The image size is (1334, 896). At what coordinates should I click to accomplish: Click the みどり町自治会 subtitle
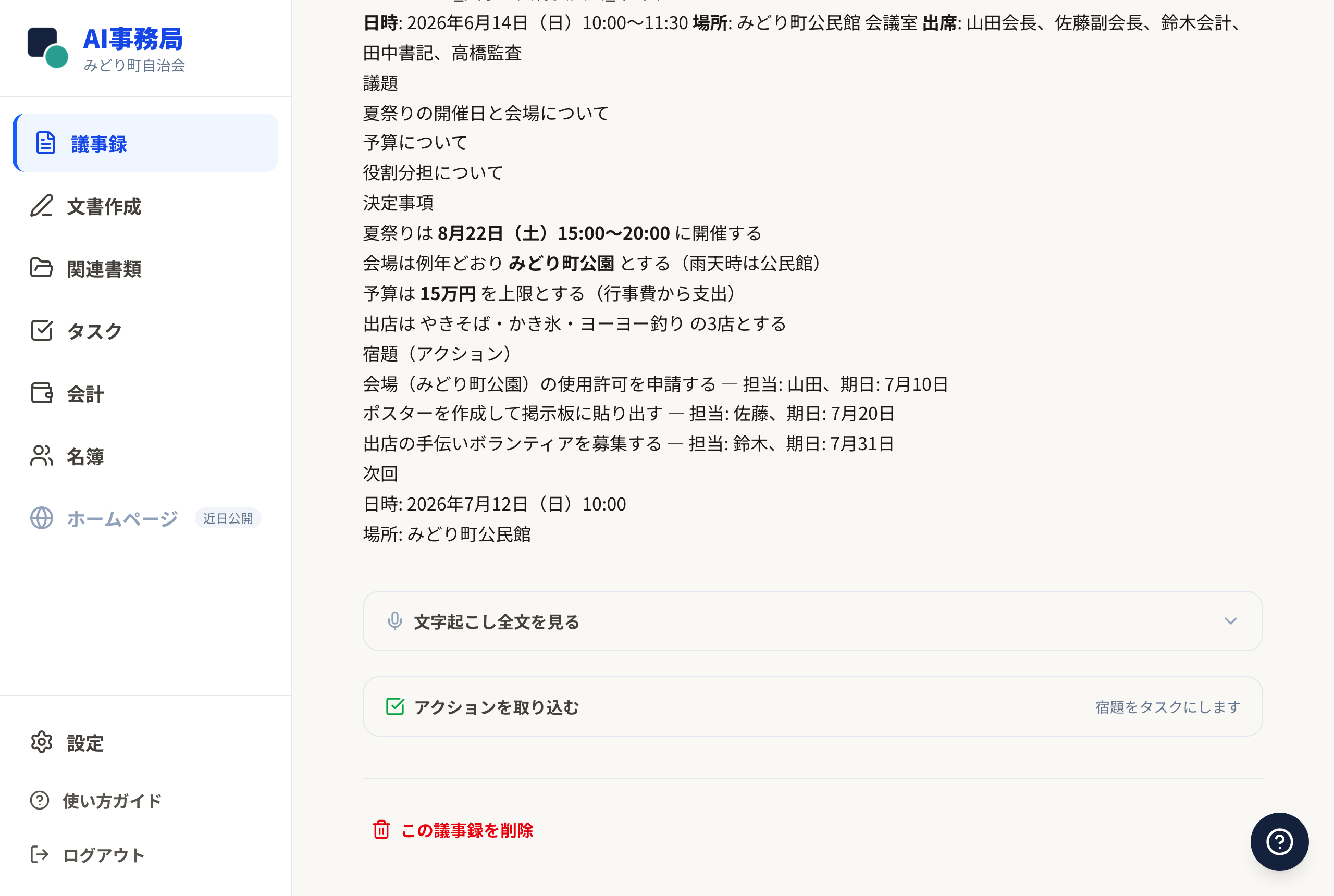pyautogui.click(x=134, y=65)
